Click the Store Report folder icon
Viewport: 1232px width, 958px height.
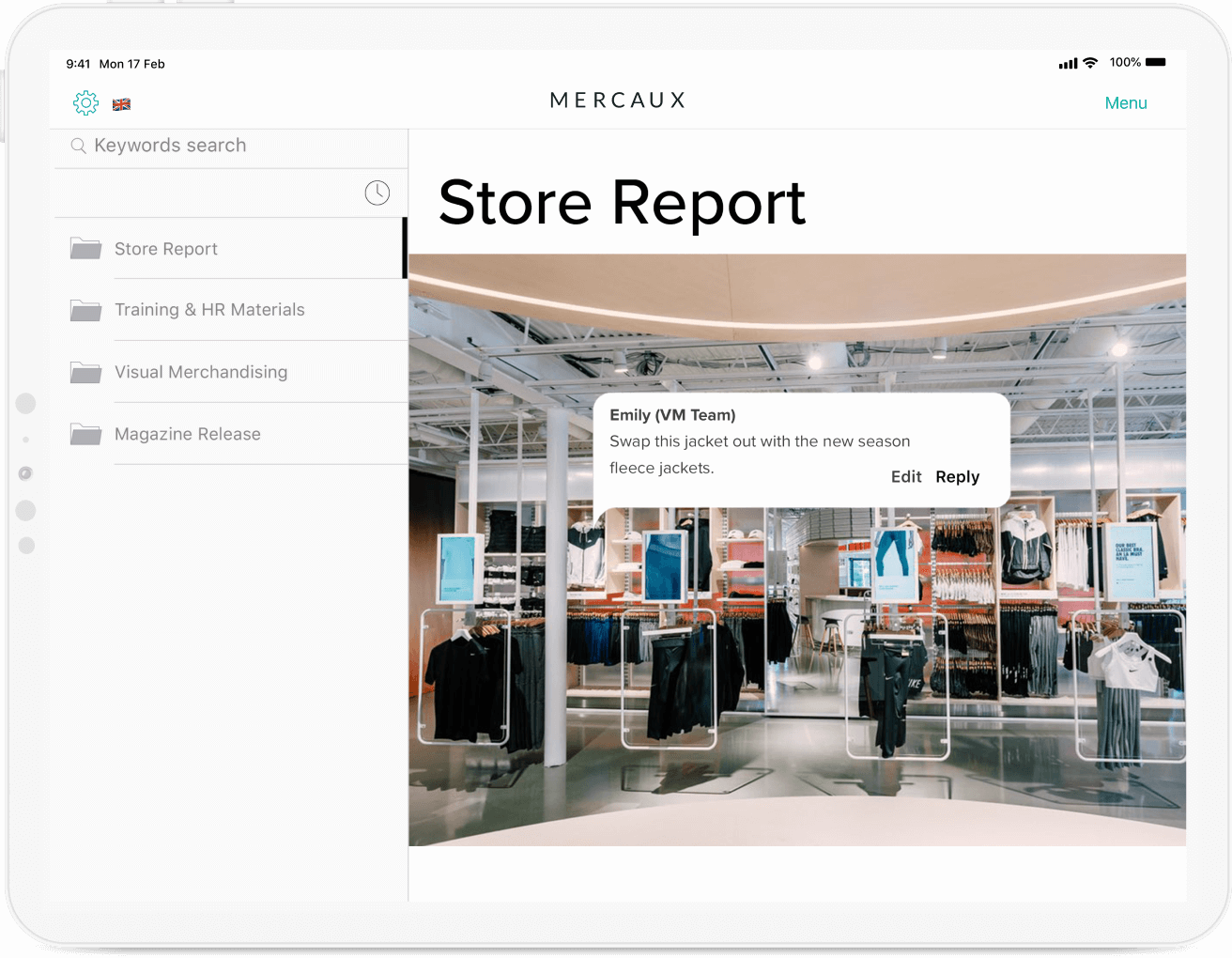tap(85, 249)
